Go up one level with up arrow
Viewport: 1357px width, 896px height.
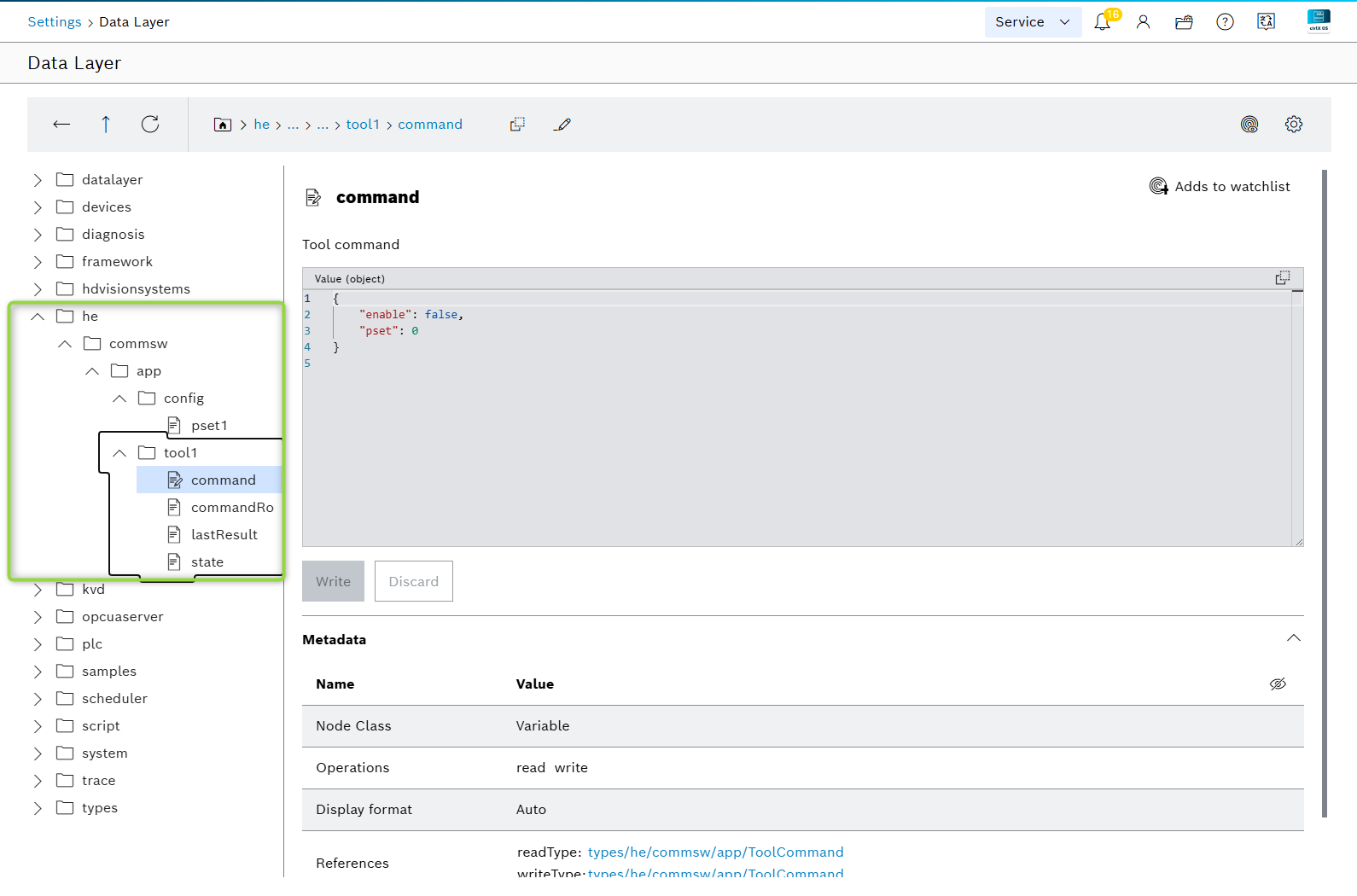pos(106,125)
